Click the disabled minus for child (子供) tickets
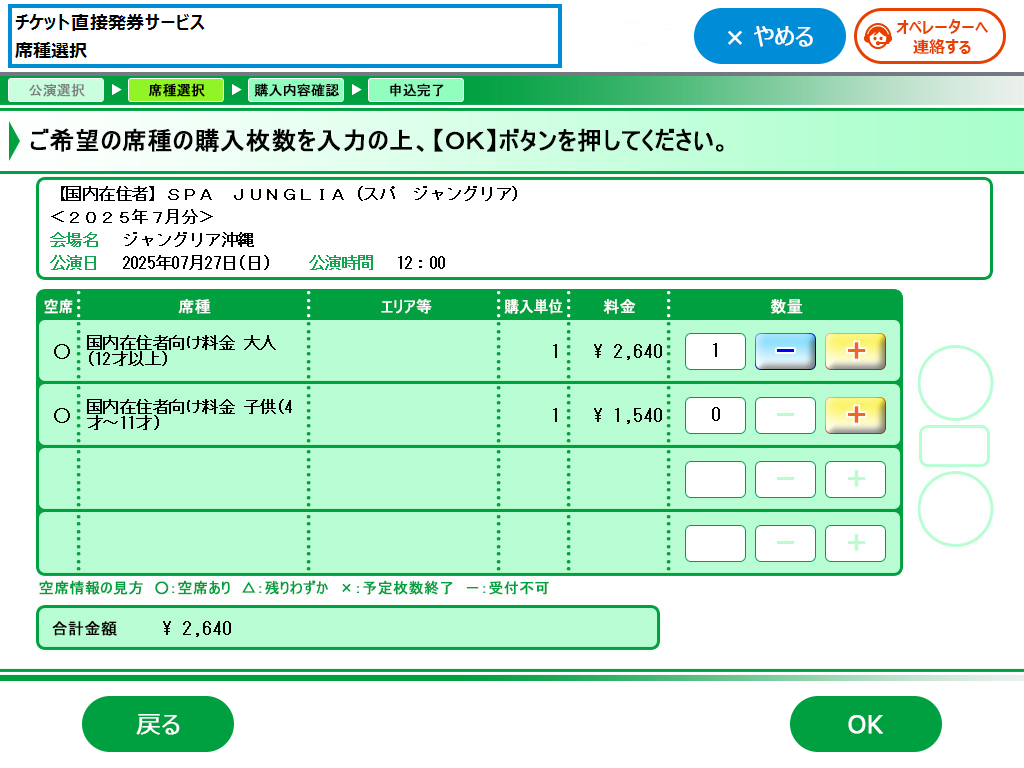1024x768 pixels. 785,415
